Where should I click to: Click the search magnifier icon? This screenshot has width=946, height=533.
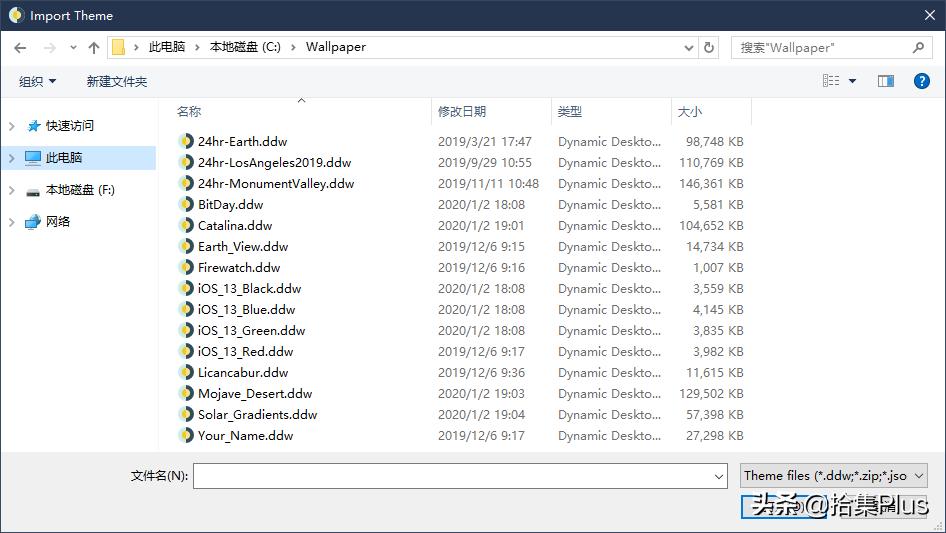point(918,47)
